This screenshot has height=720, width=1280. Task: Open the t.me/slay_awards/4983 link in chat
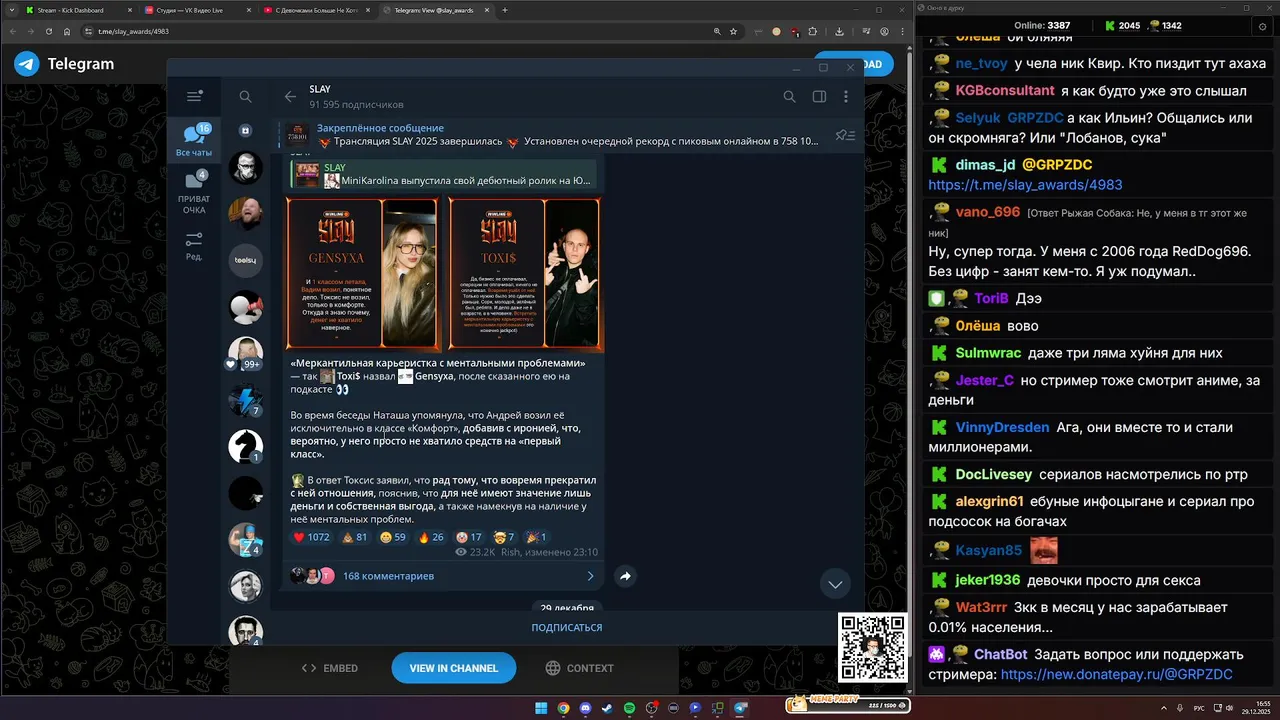coord(1025,185)
